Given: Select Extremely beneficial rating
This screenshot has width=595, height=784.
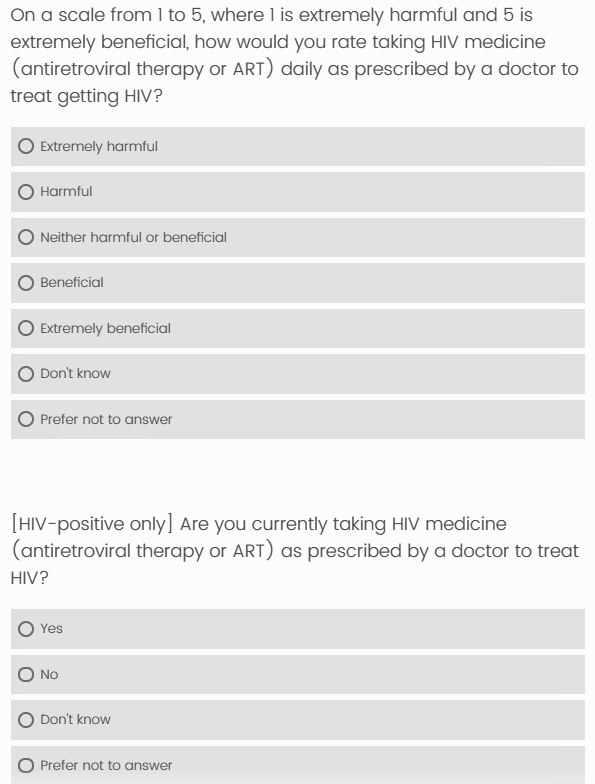Looking at the screenshot, I should pyautogui.click(x=26, y=328).
